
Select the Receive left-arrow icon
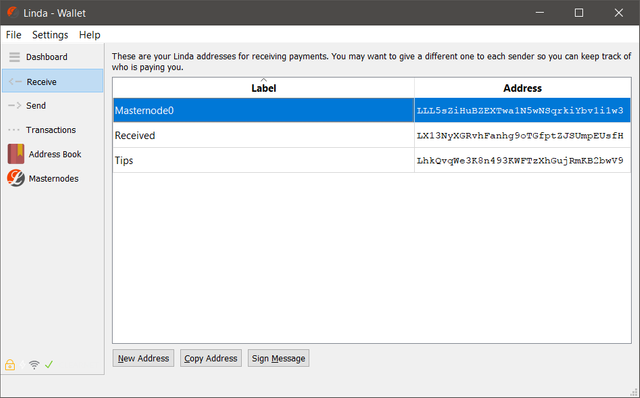click(15, 82)
